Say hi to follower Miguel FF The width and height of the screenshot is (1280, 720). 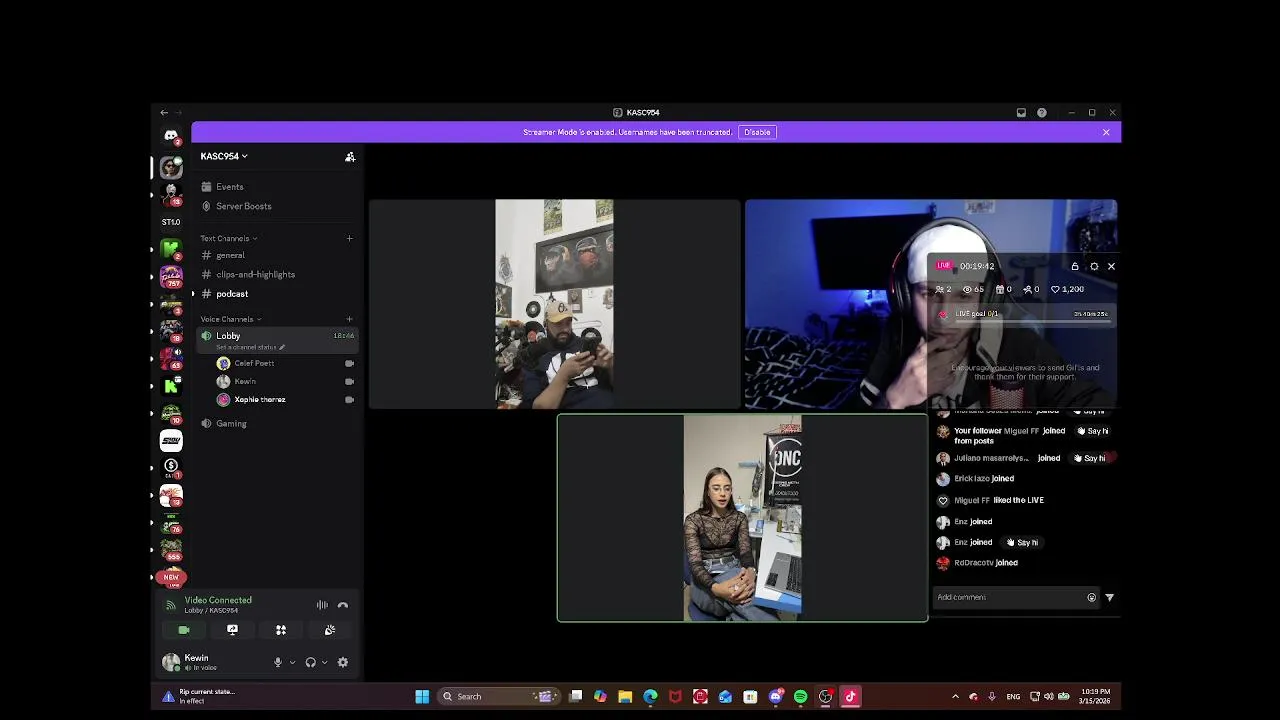click(1091, 431)
